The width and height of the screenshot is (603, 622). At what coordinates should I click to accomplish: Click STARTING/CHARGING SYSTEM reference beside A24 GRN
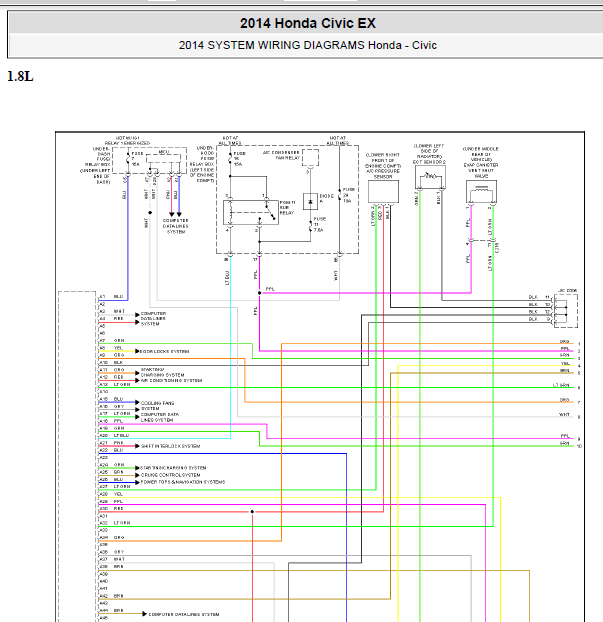click(173, 468)
